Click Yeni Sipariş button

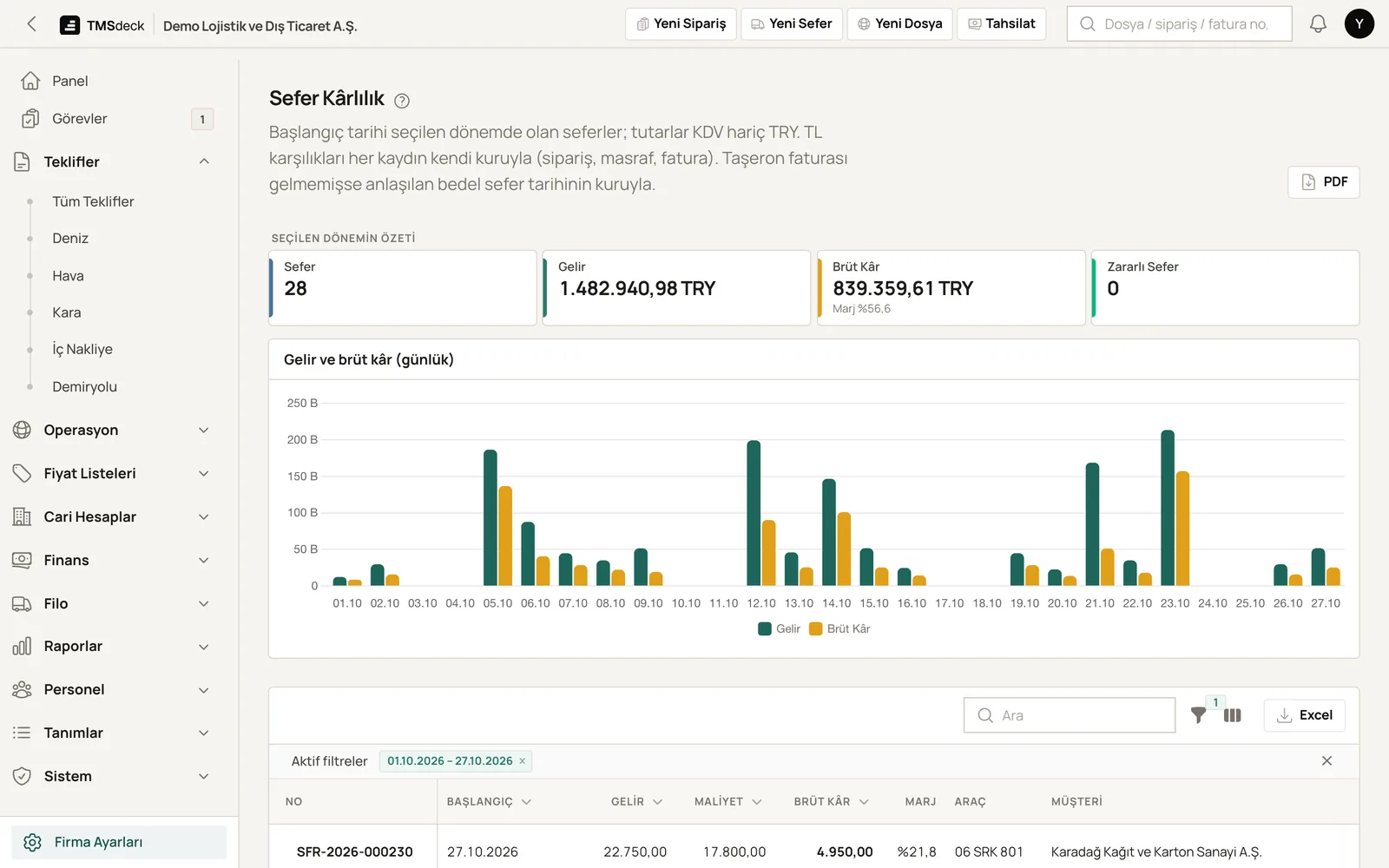click(x=681, y=23)
